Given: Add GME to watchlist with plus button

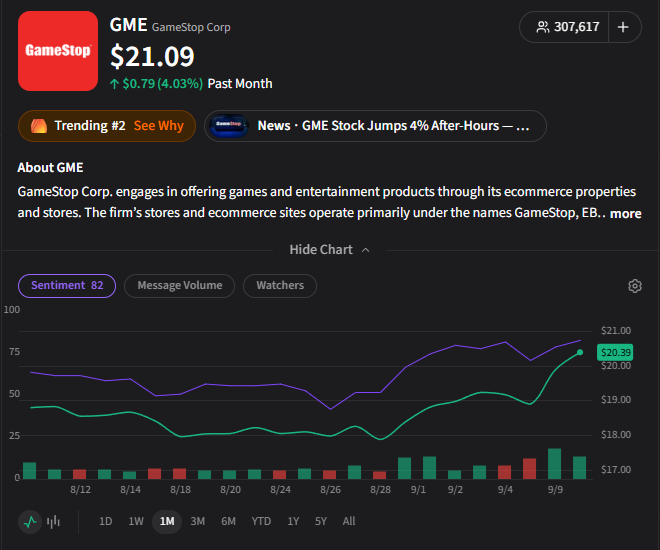Looking at the screenshot, I should tap(623, 27).
